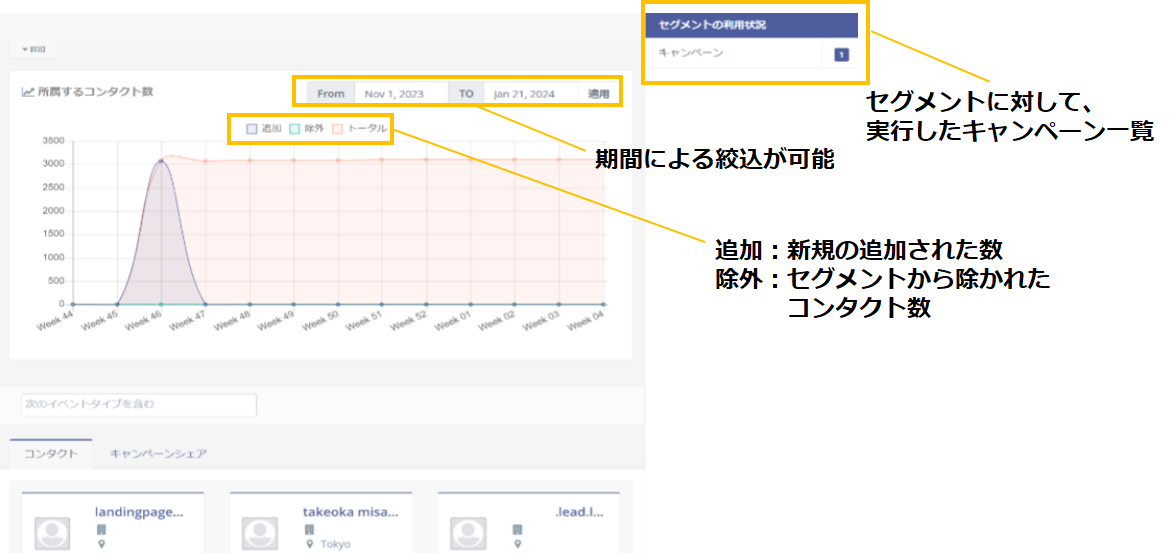Click the avatar of the .lead.l contact

(467, 533)
